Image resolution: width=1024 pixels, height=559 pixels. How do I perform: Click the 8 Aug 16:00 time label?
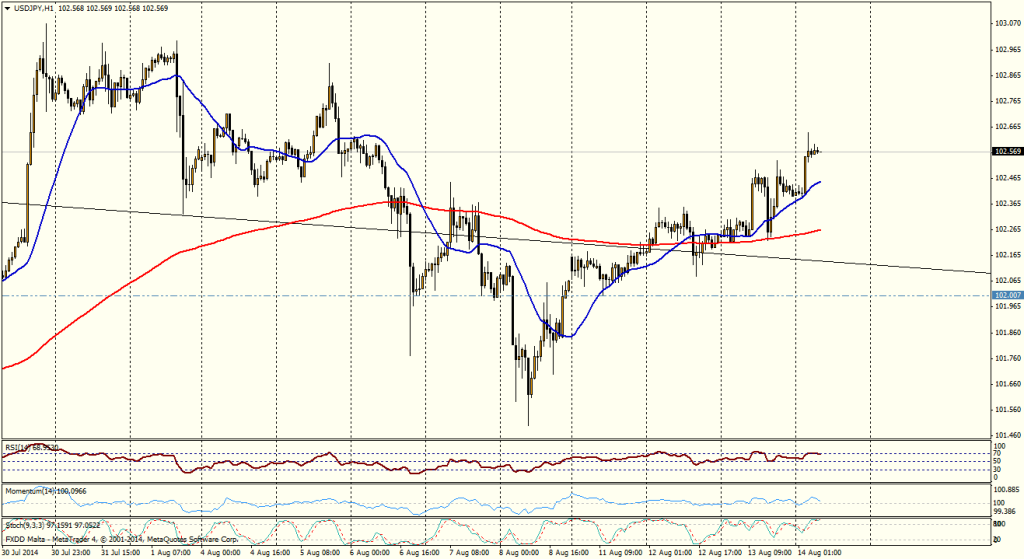[x=568, y=552]
